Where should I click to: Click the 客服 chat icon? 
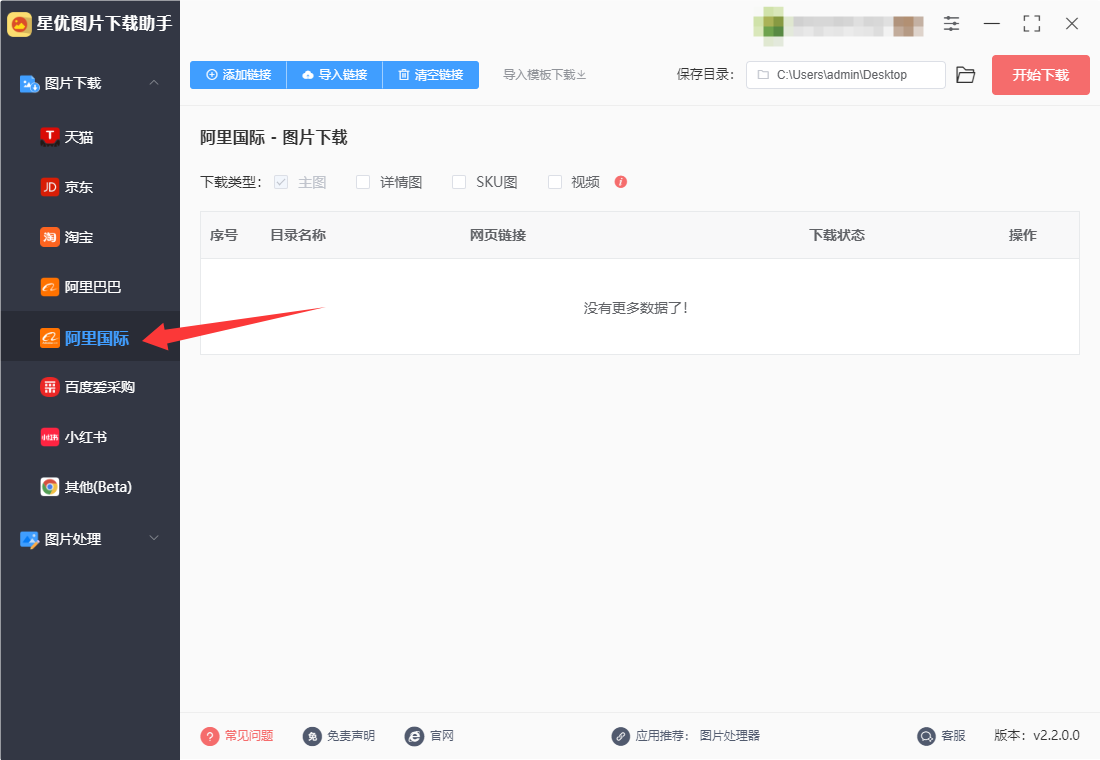(x=927, y=736)
